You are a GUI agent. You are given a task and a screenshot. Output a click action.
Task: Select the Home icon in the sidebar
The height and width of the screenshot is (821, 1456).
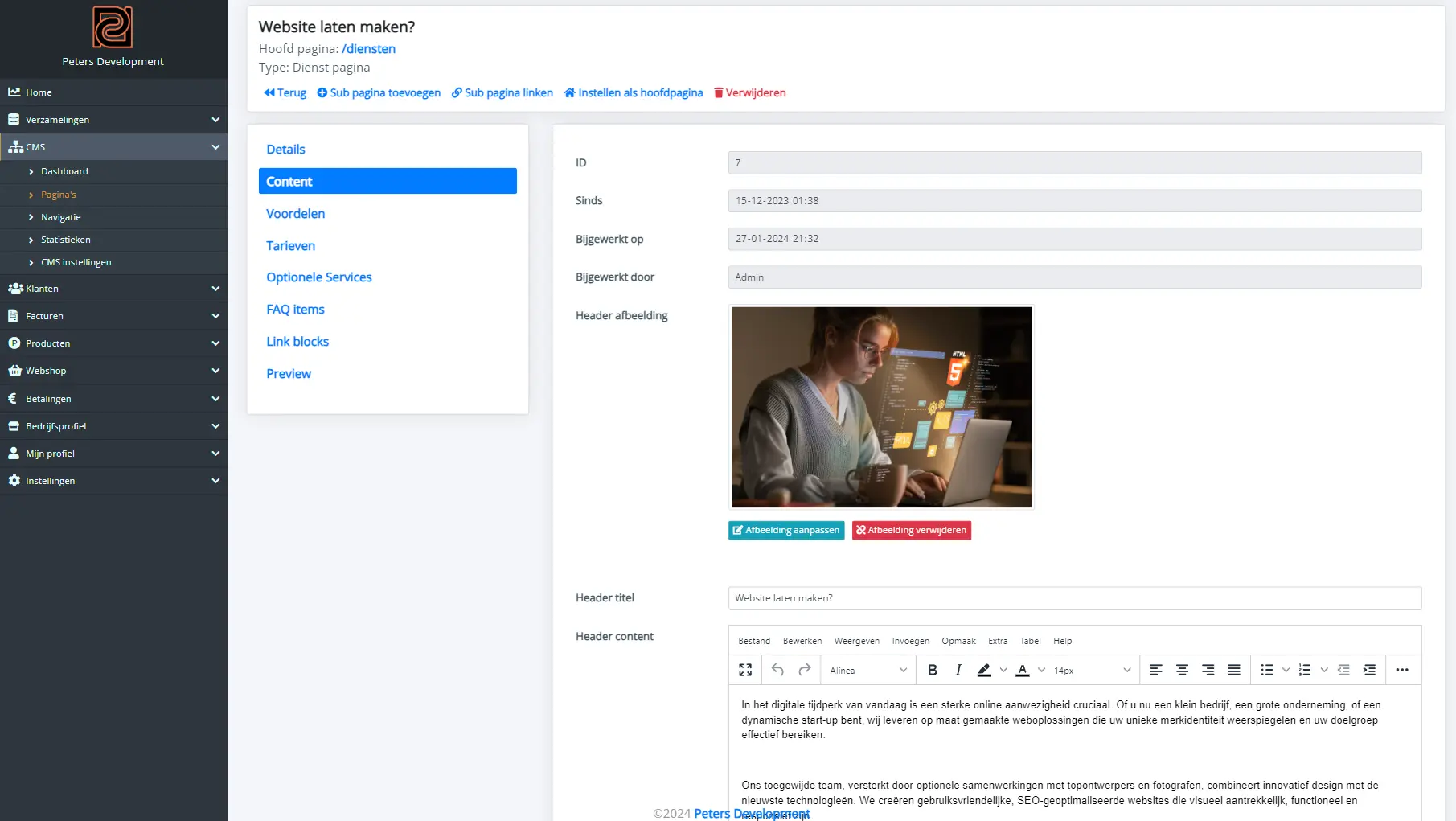[14, 92]
